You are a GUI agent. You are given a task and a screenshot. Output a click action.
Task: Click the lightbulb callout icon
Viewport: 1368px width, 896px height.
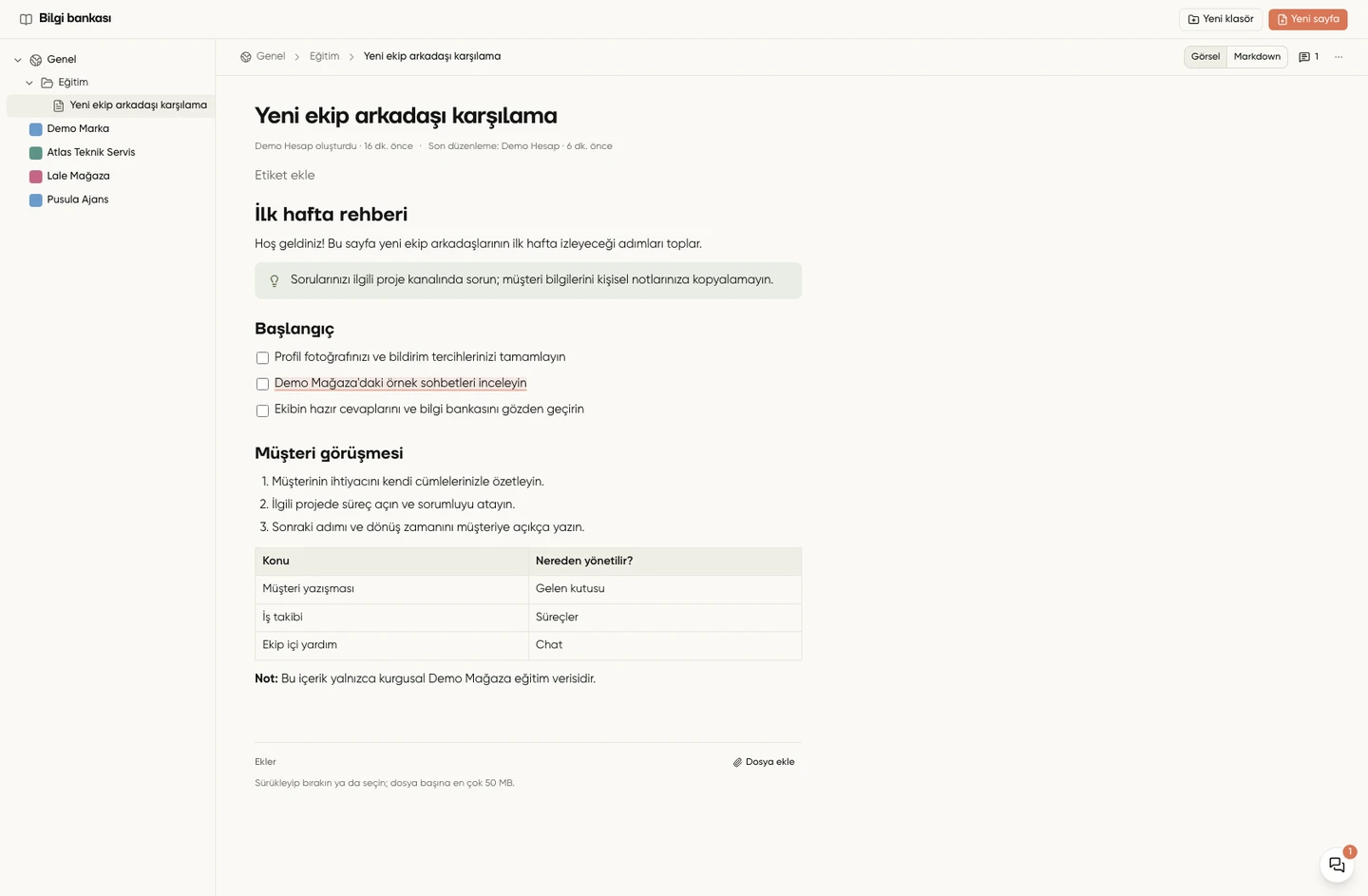point(275,280)
